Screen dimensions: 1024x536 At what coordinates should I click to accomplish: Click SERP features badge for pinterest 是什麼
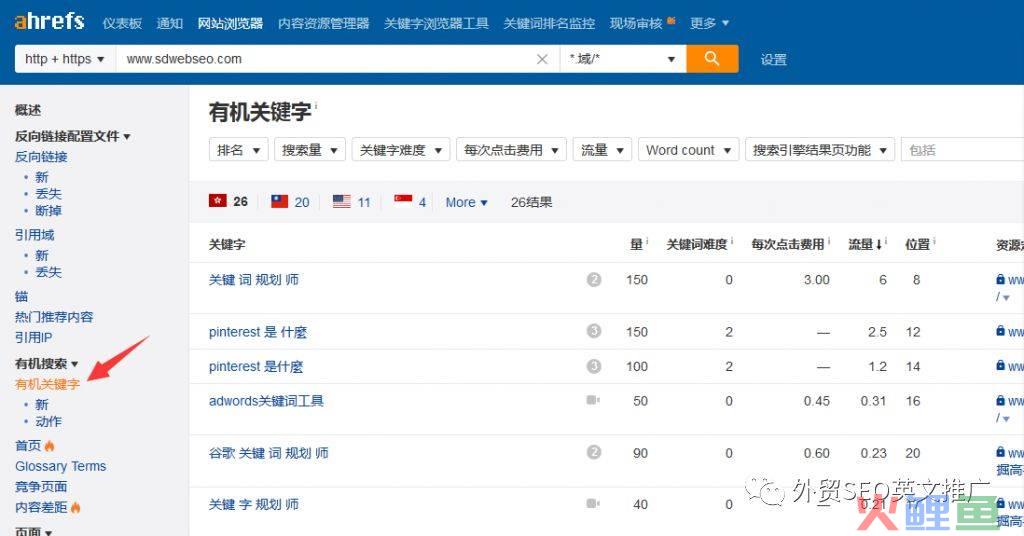594,366
